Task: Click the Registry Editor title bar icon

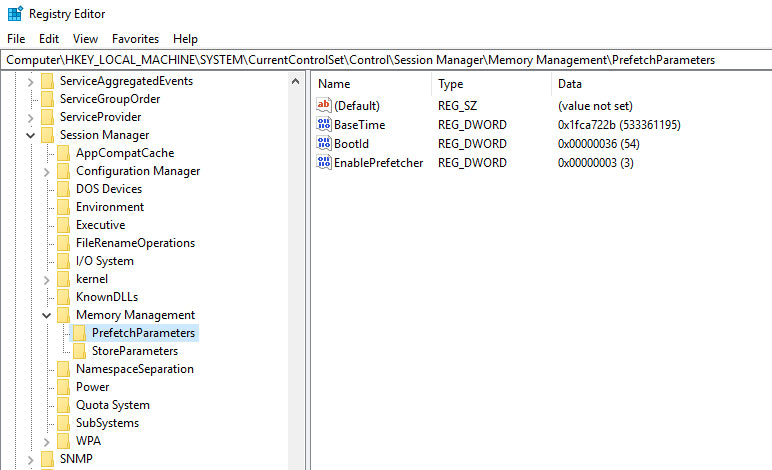Action: (x=14, y=13)
